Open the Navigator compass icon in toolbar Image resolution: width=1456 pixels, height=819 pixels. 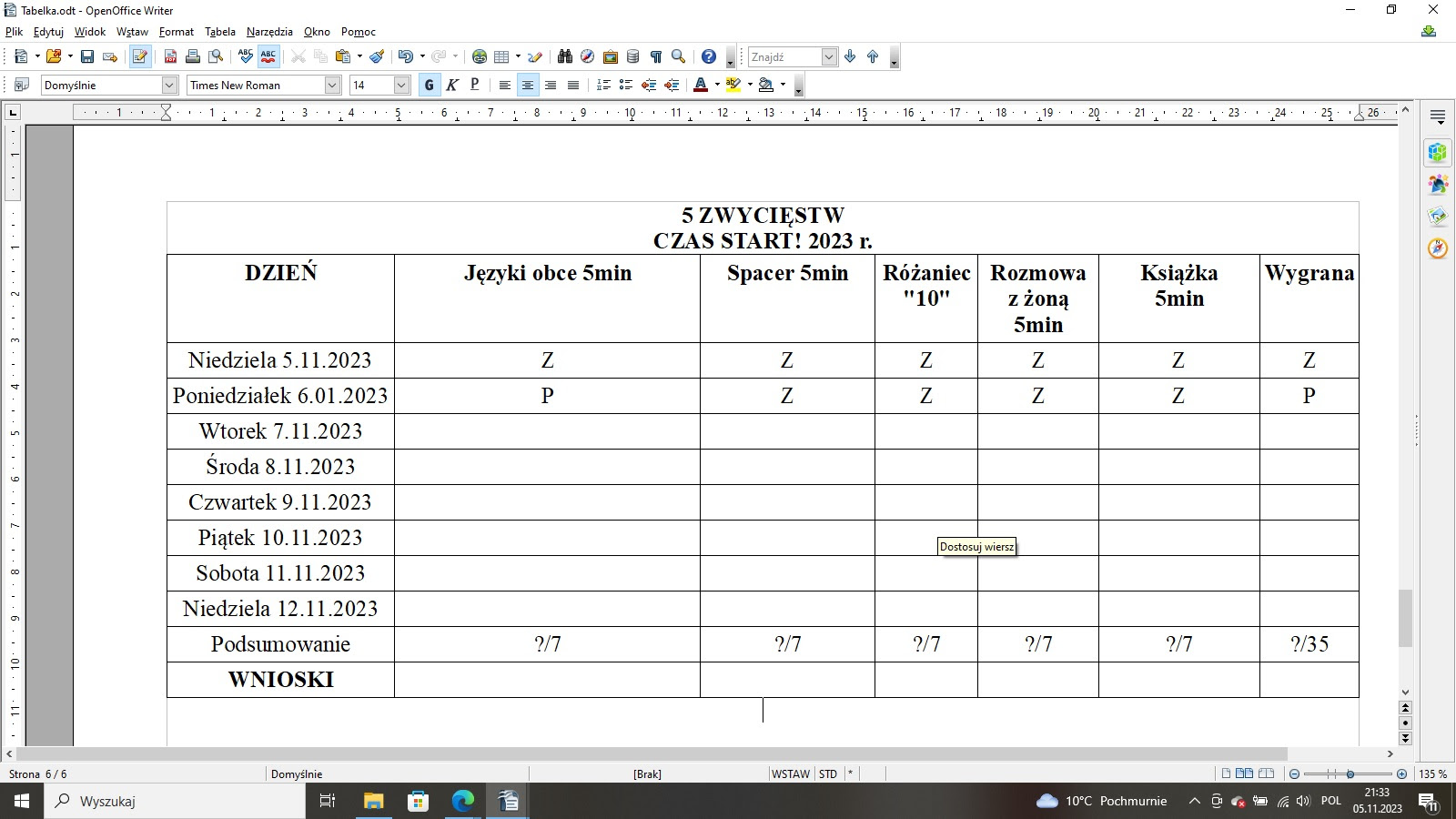pyautogui.click(x=588, y=56)
